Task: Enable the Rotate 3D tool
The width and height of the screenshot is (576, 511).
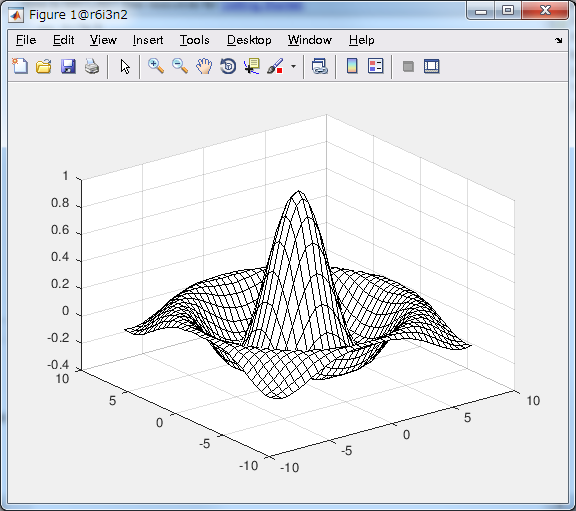Action: pyautogui.click(x=228, y=66)
